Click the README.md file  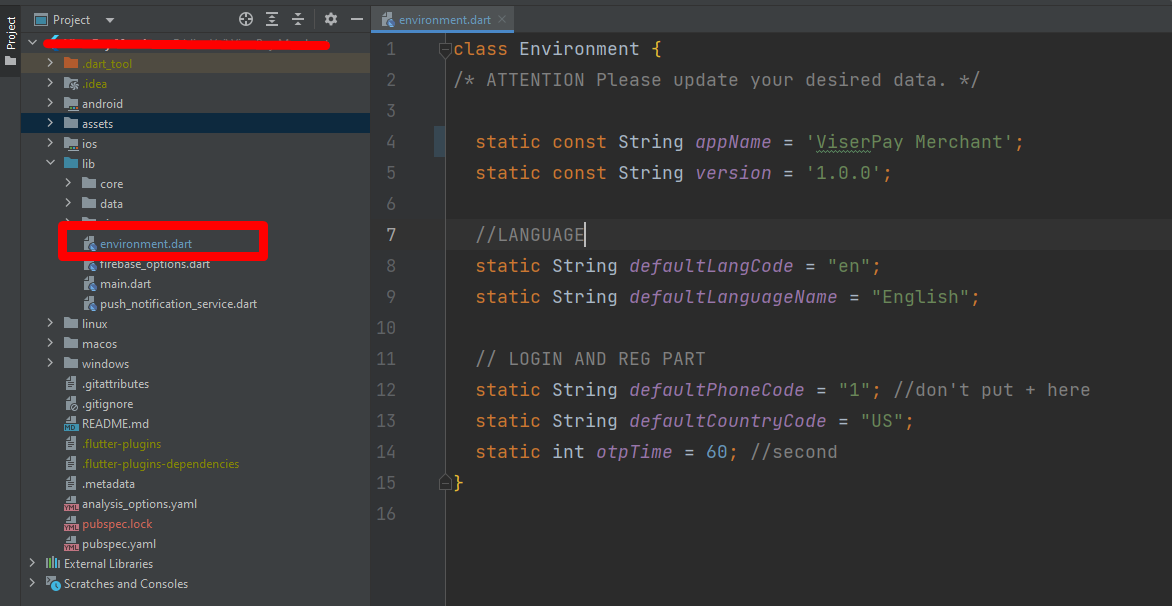[x=115, y=424]
